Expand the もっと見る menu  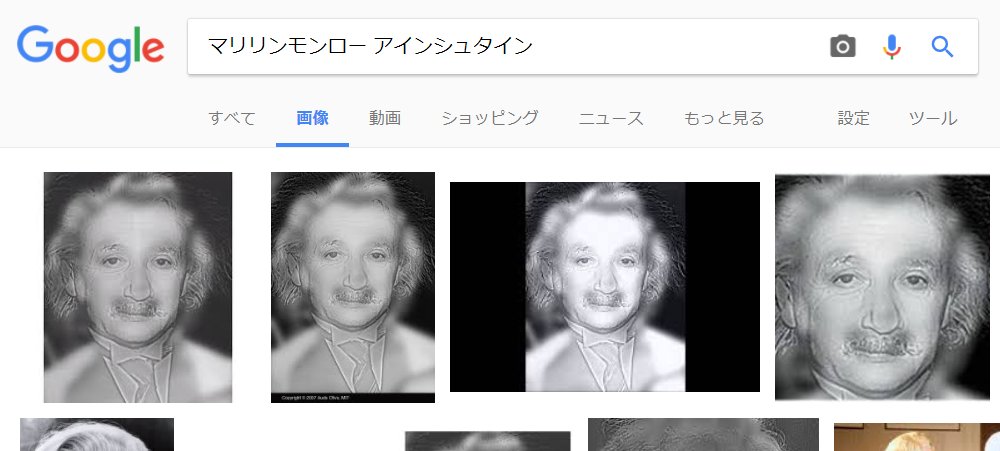point(724,118)
